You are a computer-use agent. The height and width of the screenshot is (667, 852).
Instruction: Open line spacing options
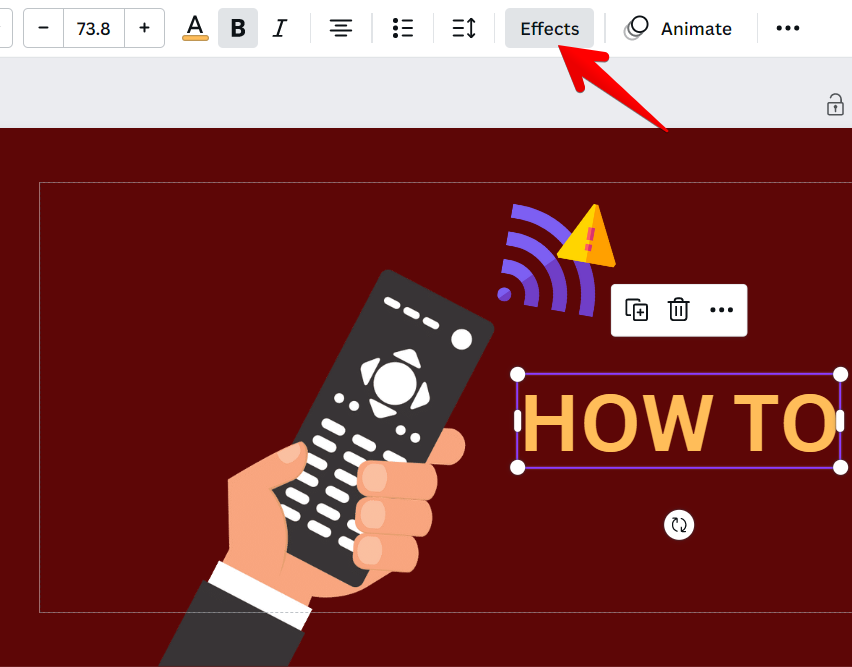[x=464, y=28]
